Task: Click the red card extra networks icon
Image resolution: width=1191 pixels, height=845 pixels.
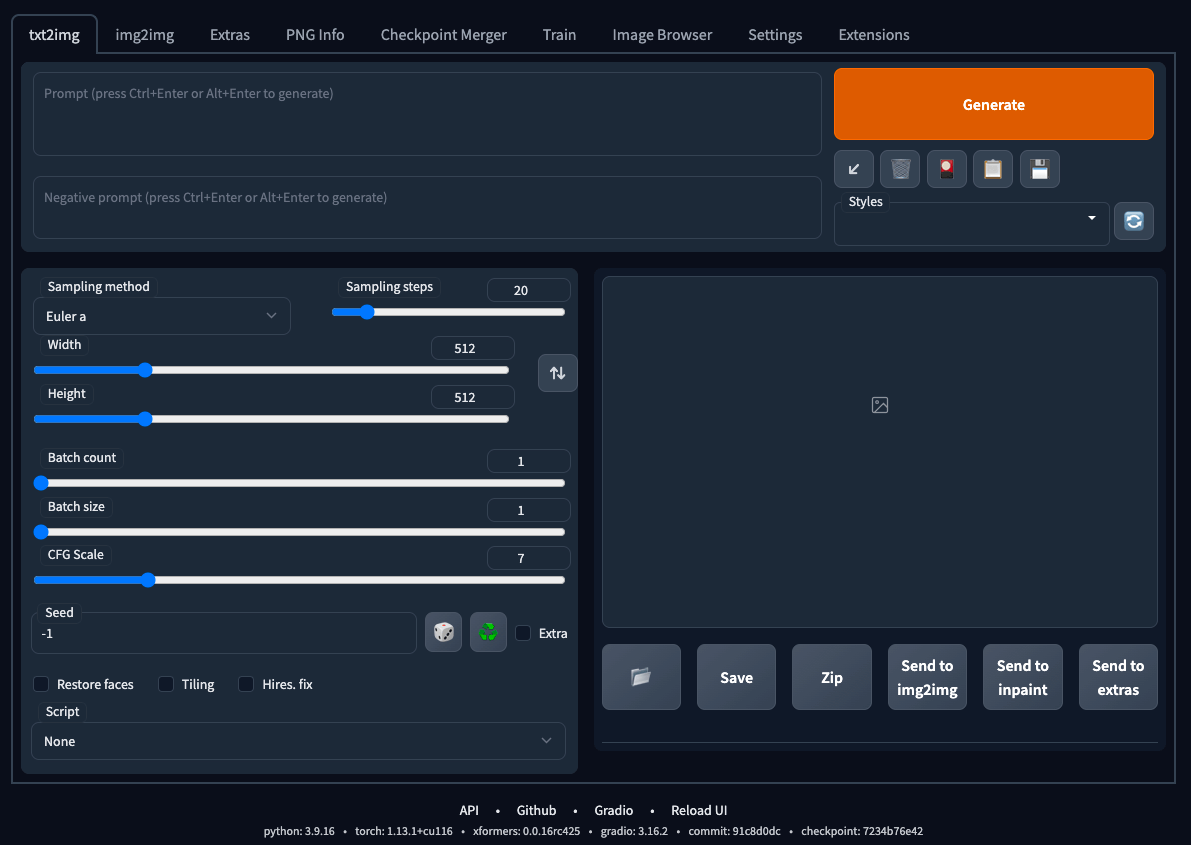Action: (x=946, y=169)
